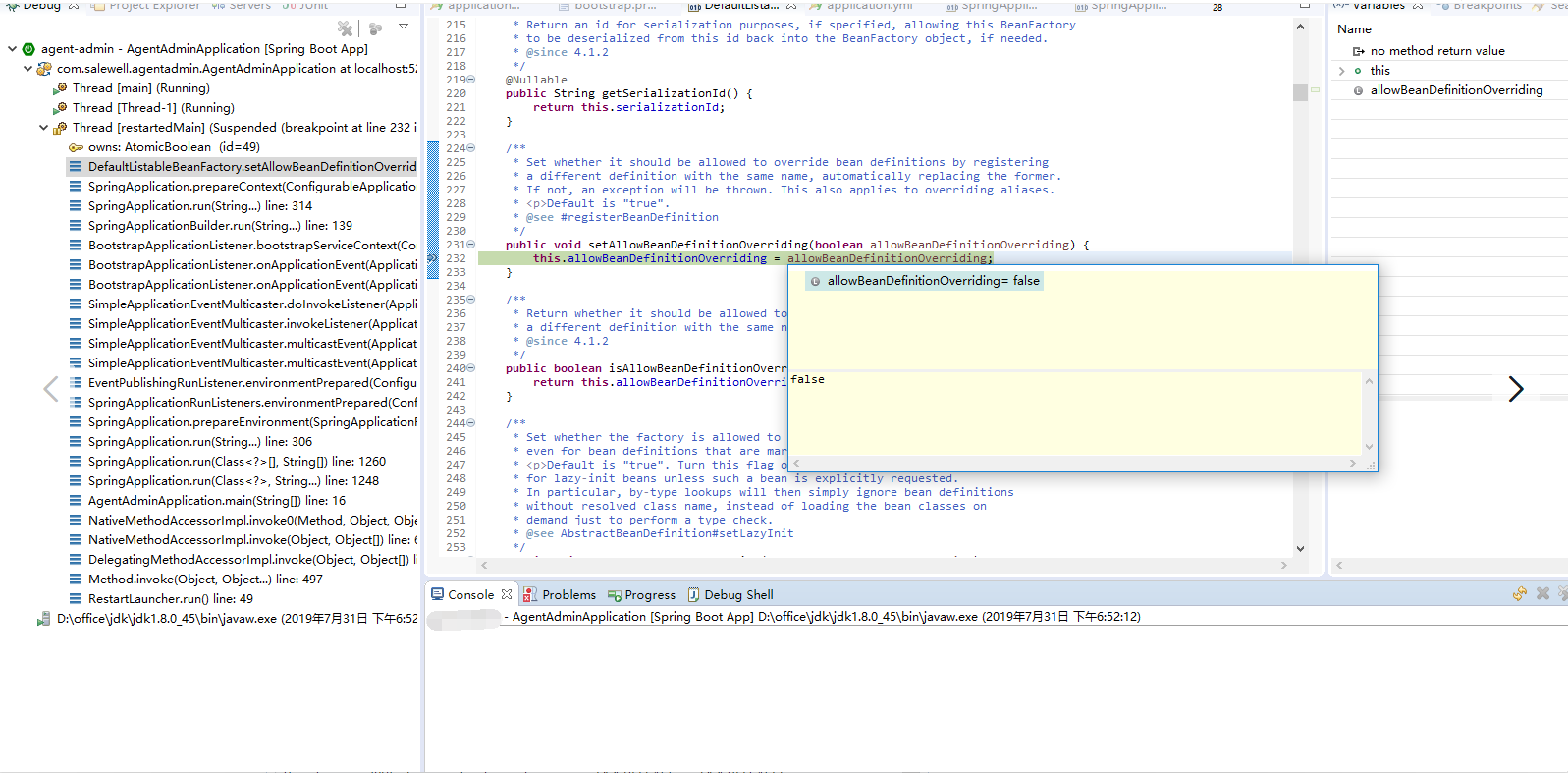
Task: Switch to the Problems tab
Action: point(560,595)
